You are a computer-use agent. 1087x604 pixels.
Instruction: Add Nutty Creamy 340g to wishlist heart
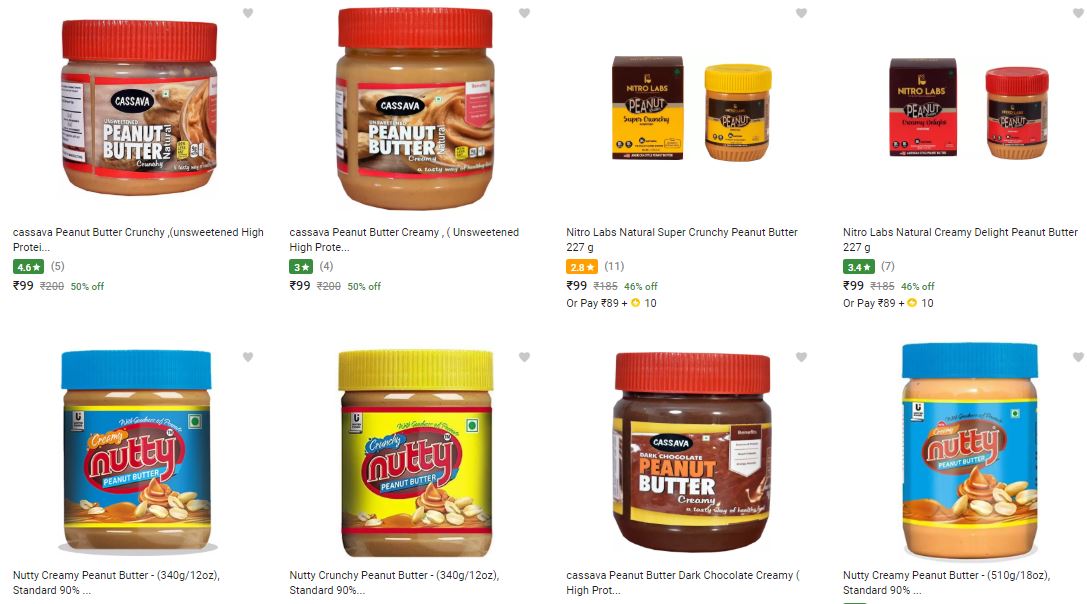coord(247,357)
